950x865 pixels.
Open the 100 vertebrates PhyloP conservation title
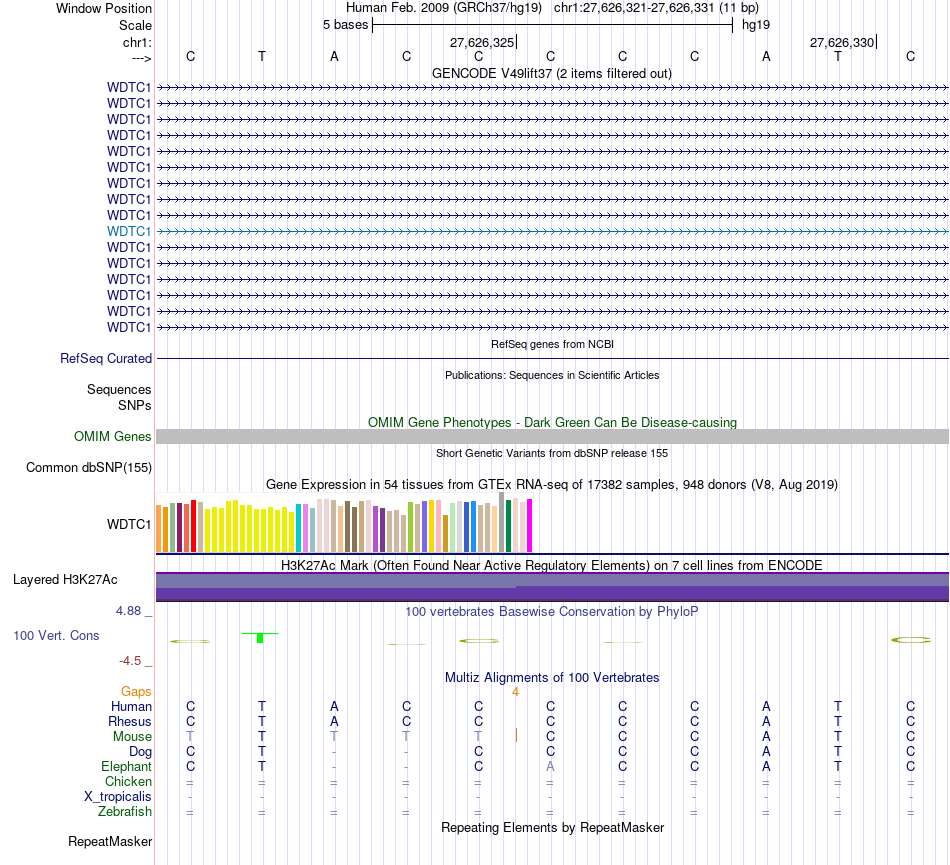pos(552,611)
